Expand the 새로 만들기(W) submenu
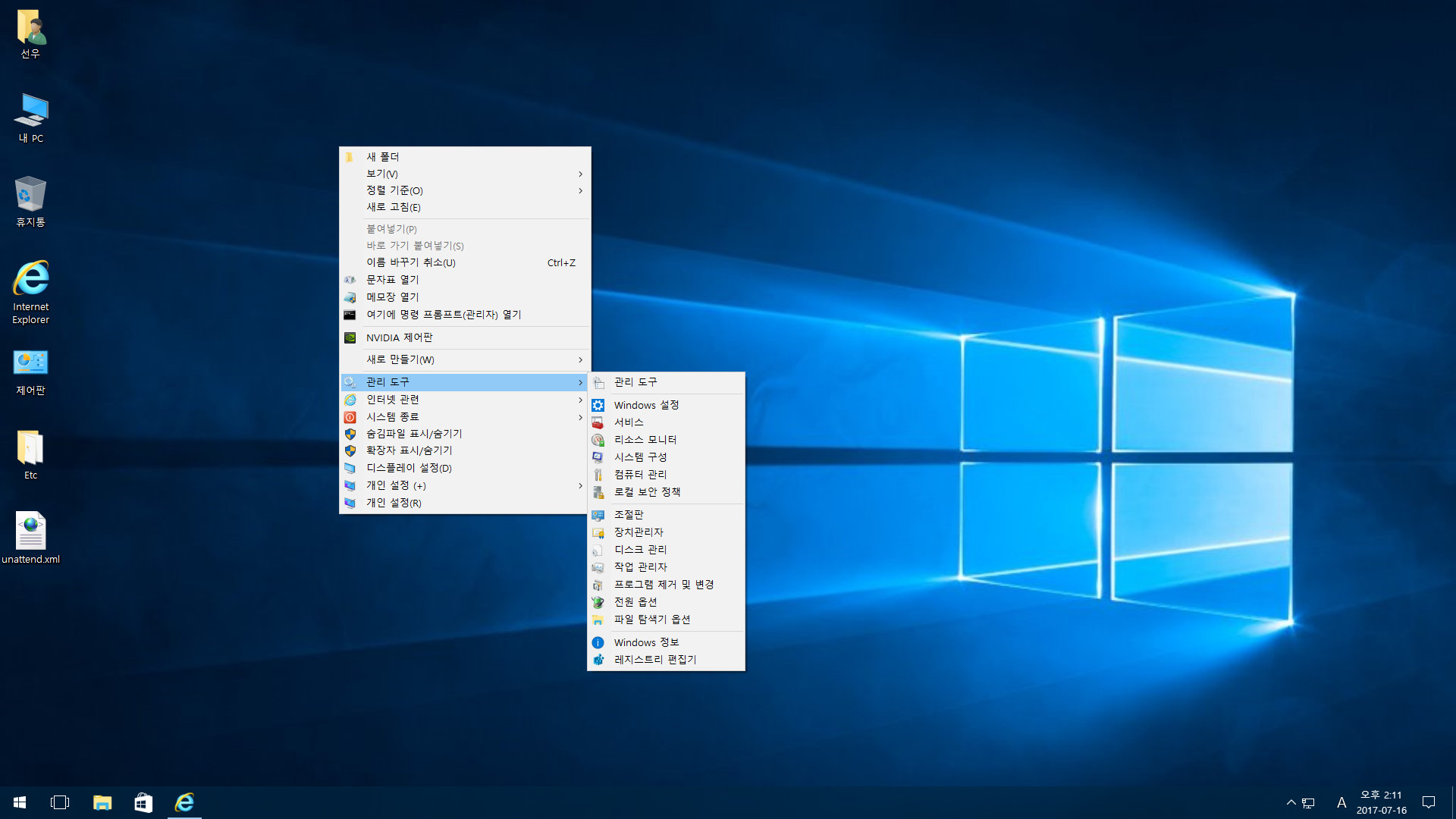The width and height of the screenshot is (1456, 819). click(x=465, y=359)
